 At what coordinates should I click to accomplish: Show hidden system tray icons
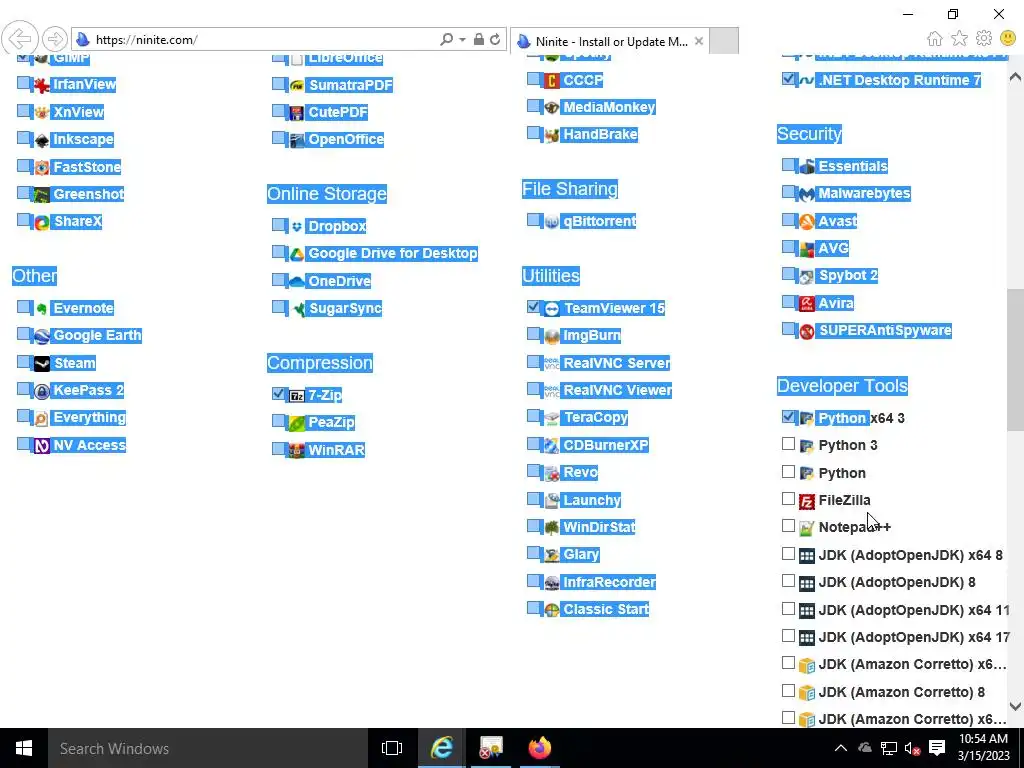pyautogui.click(x=840, y=748)
